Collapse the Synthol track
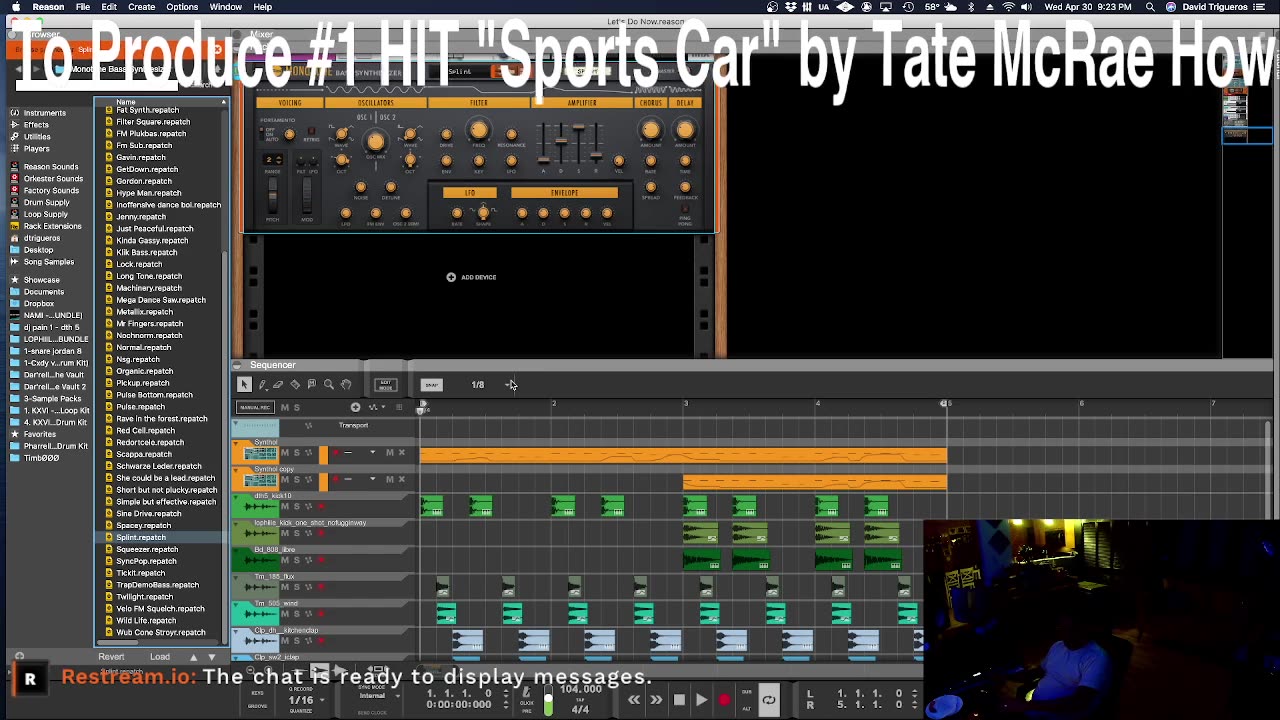The image size is (1280, 720). 236,442
